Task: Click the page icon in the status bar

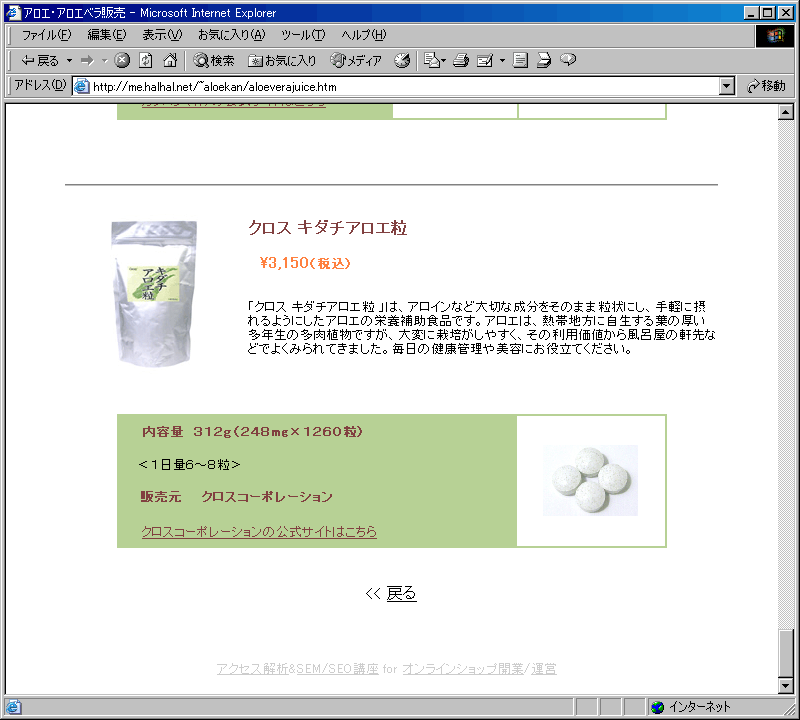Action: point(13,707)
